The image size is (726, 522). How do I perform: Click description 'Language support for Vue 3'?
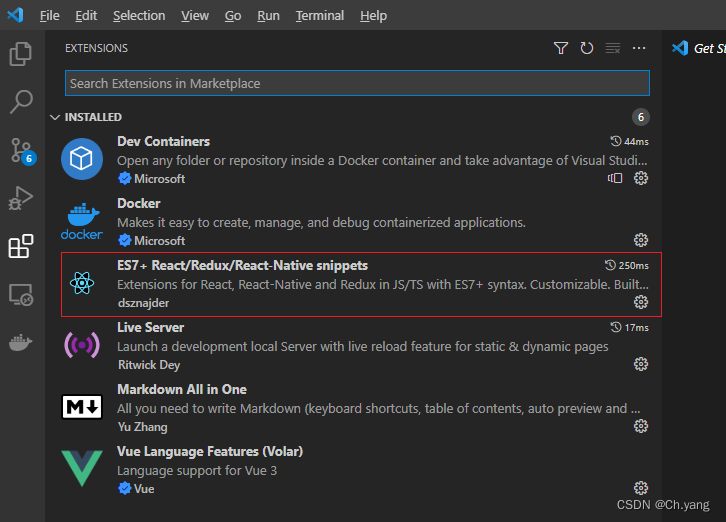coord(197,471)
